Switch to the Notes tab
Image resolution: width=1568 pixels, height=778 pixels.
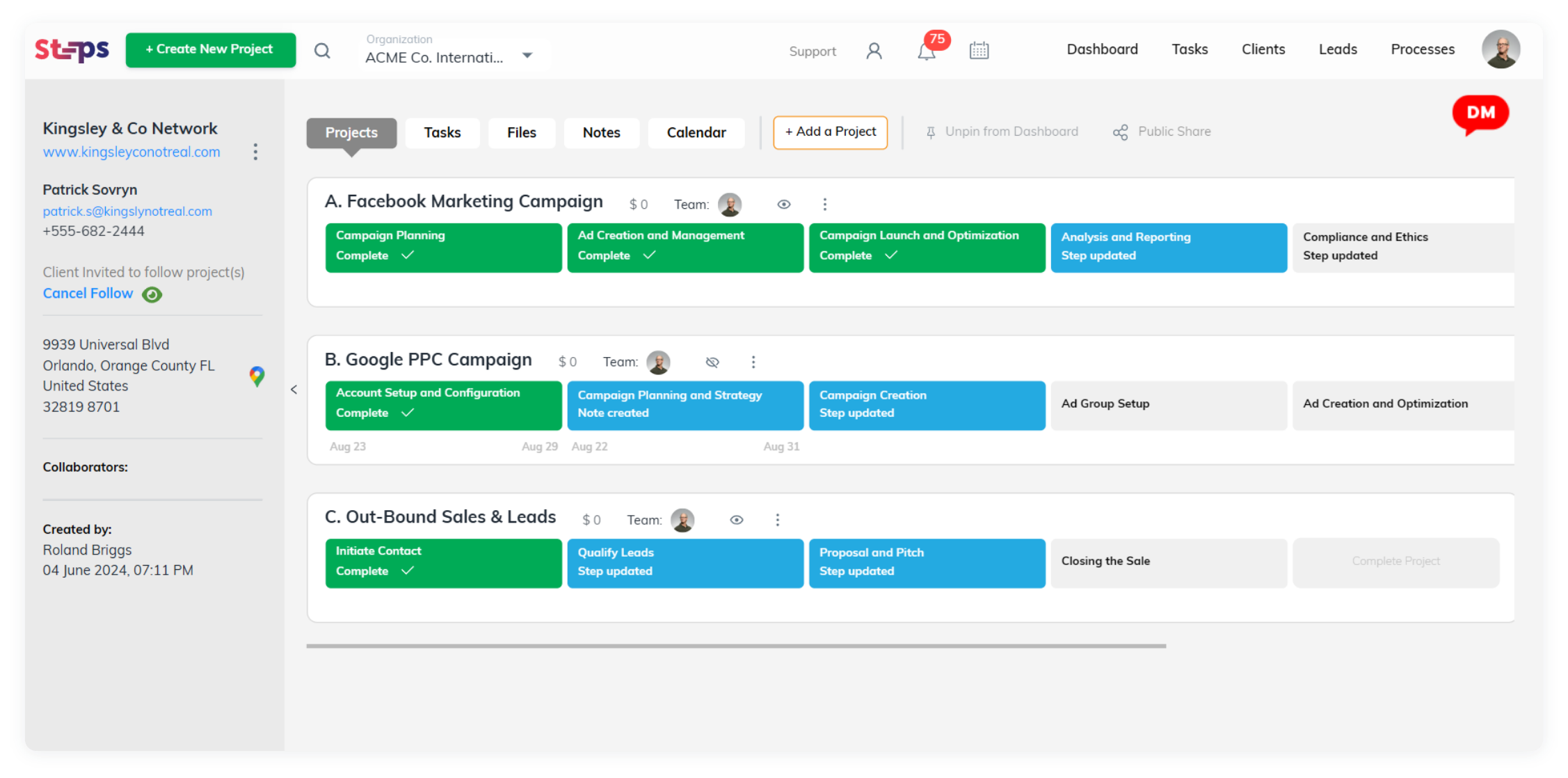point(601,132)
